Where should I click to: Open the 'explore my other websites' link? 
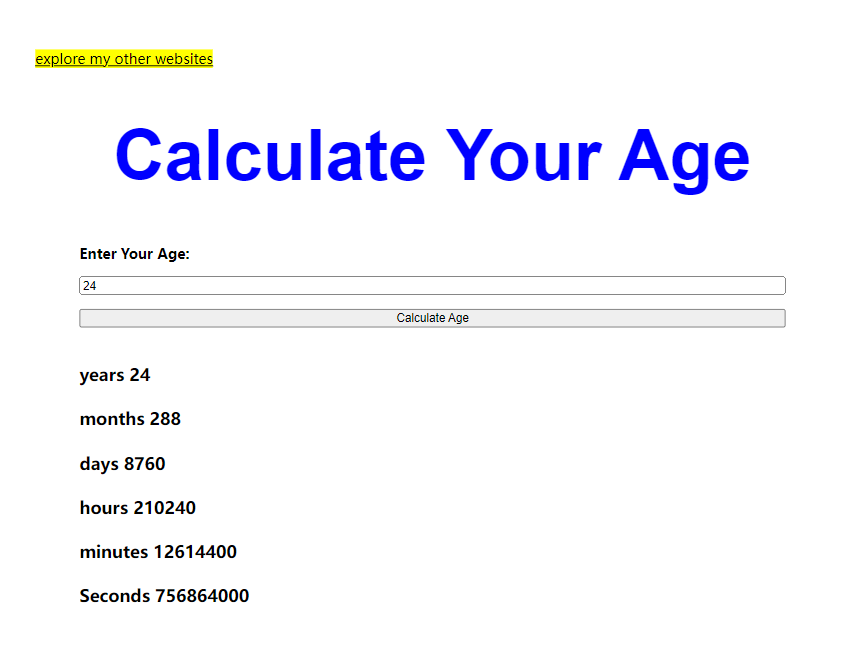coord(124,59)
